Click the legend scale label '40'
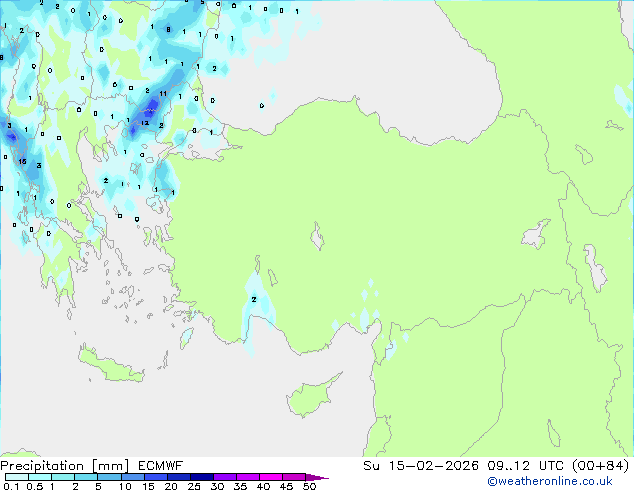634x490 pixels. (x=263, y=486)
